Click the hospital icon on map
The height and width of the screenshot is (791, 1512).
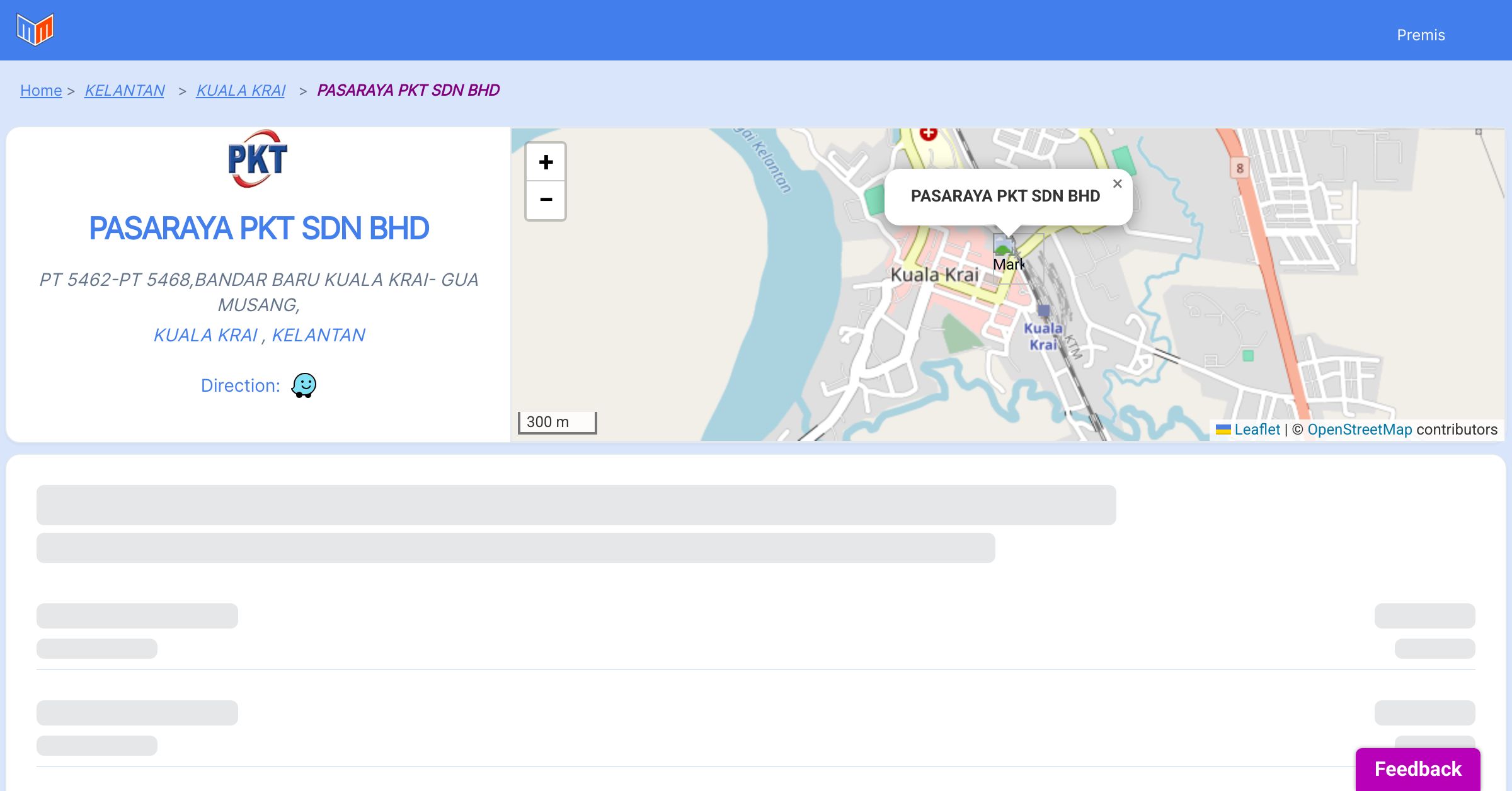point(928,134)
